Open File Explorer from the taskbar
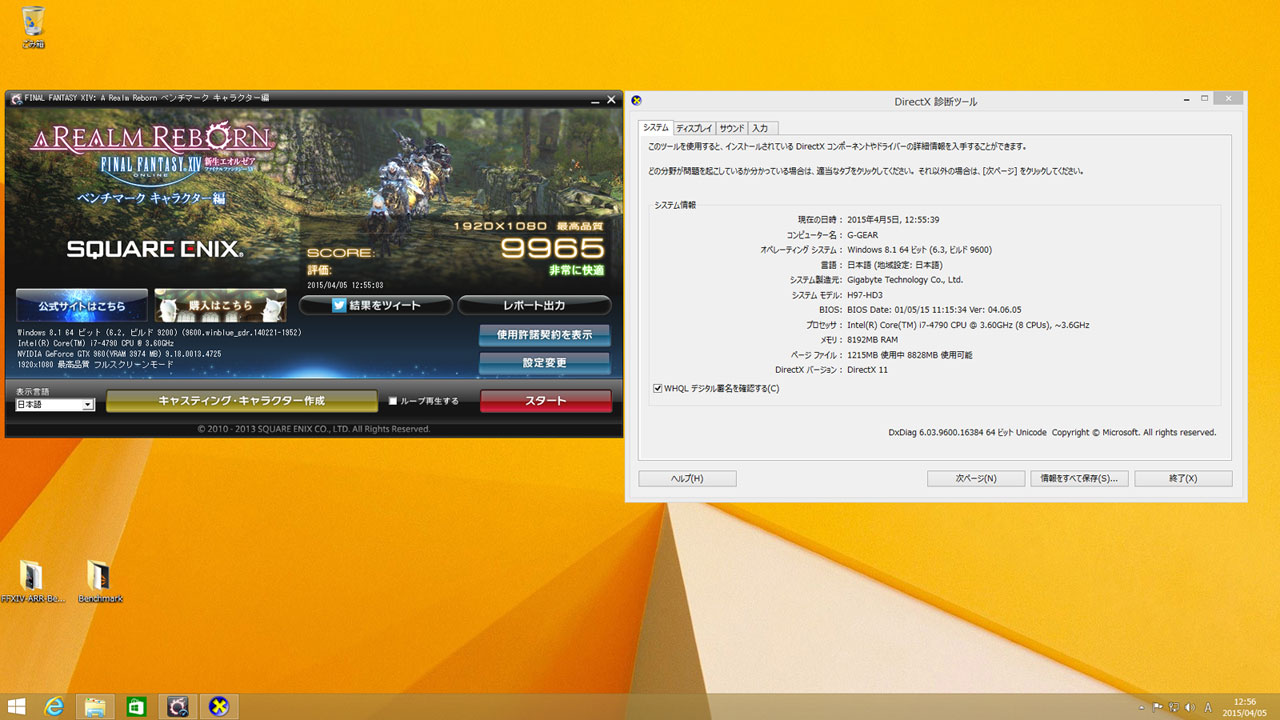This screenshot has width=1280, height=720. pyautogui.click(x=95, y=707)
